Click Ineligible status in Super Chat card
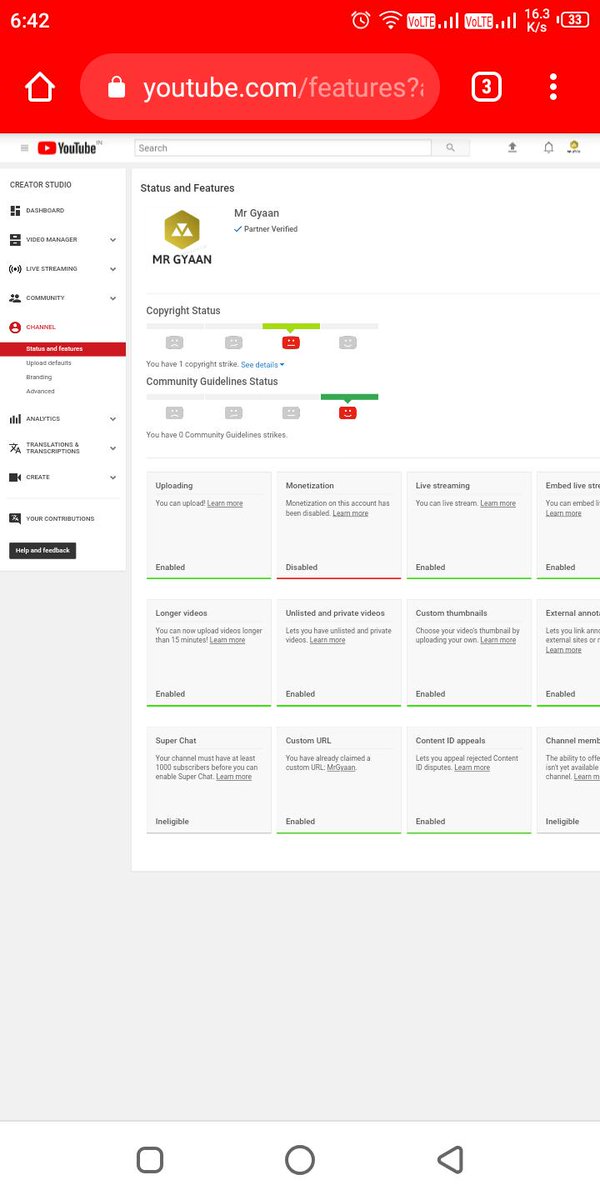This screenshot has height=1200, width=600. [172, 821]
